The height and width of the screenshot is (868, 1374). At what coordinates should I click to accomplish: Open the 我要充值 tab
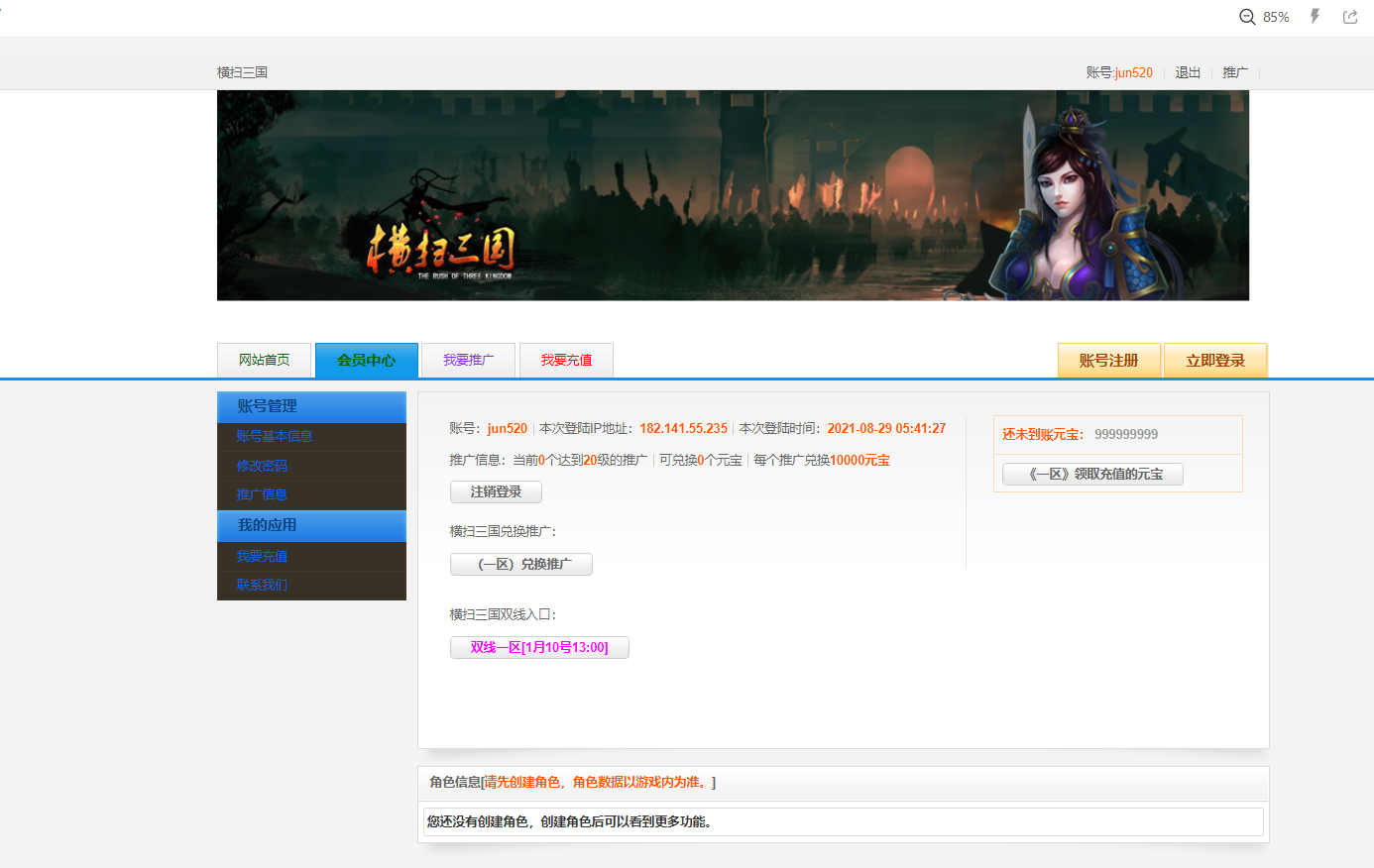(566, 360)
